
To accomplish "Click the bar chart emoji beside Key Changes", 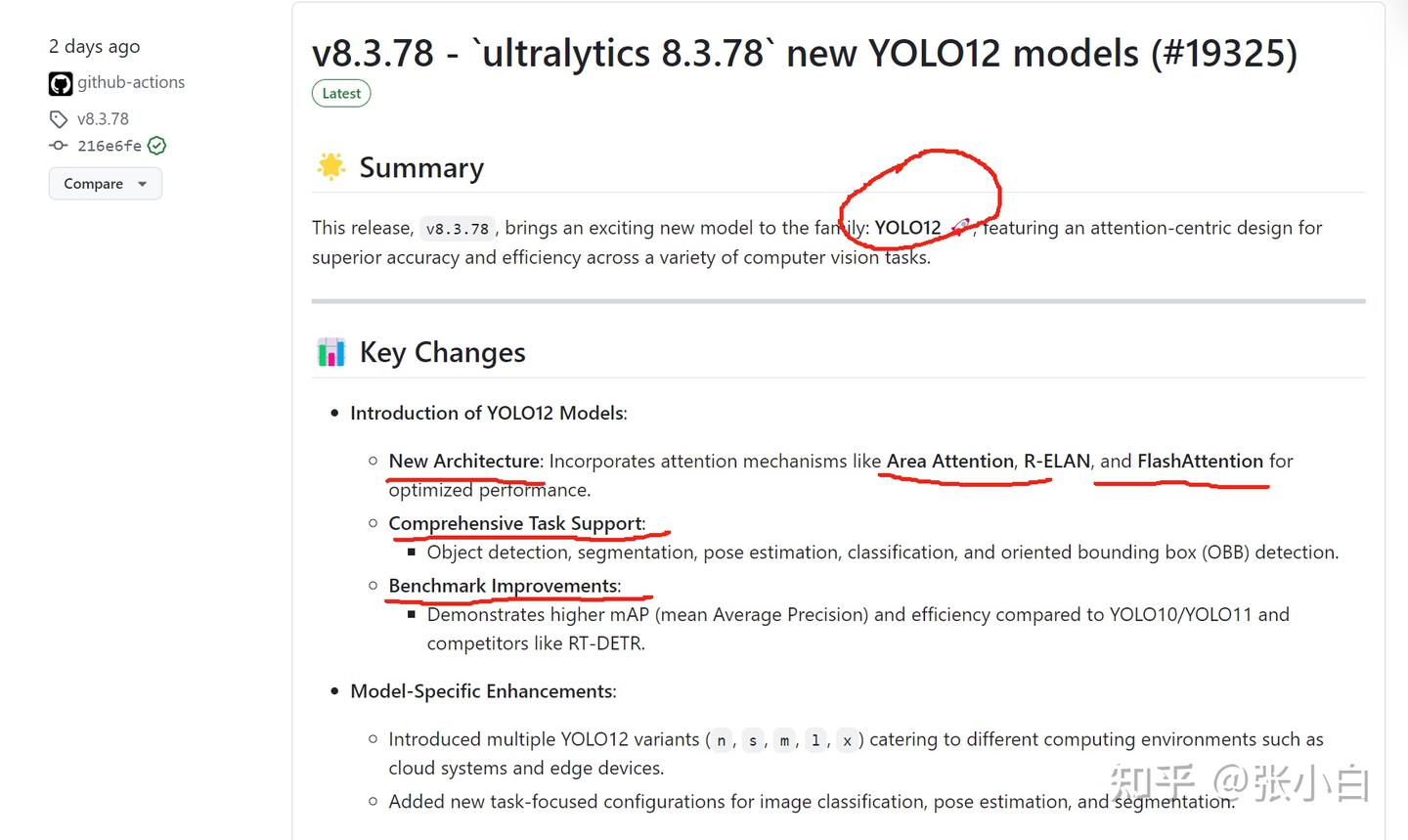I will tap(331, 352).
